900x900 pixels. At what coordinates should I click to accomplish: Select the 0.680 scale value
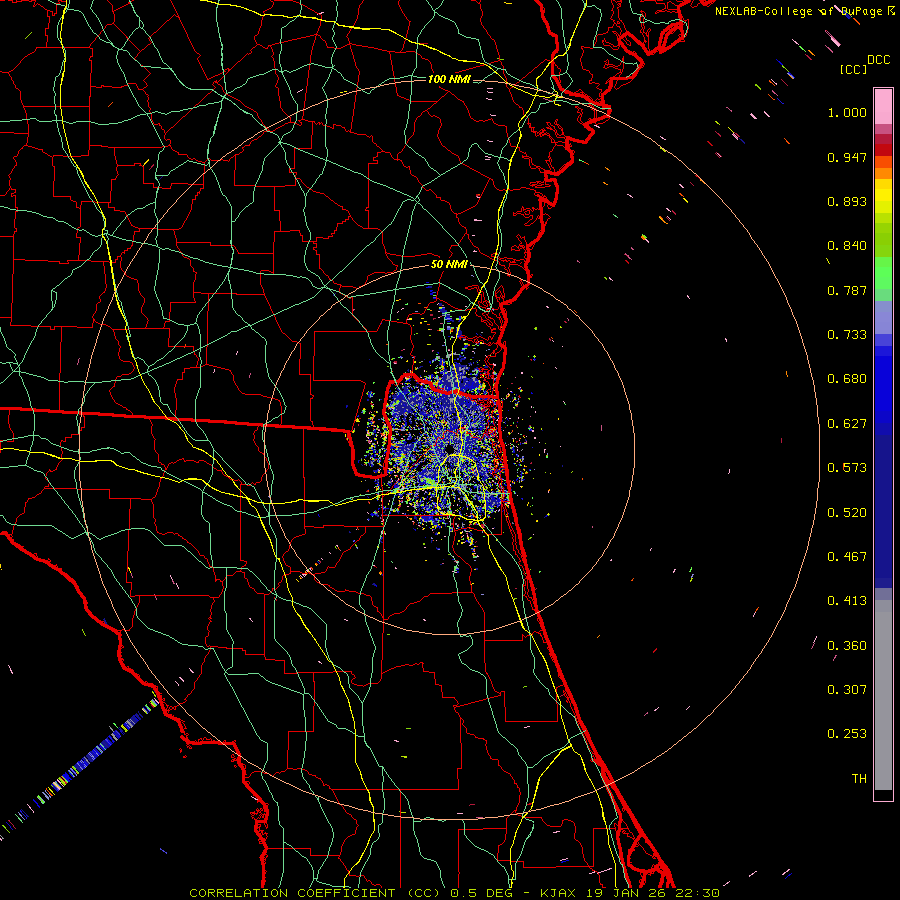point(847,379)
